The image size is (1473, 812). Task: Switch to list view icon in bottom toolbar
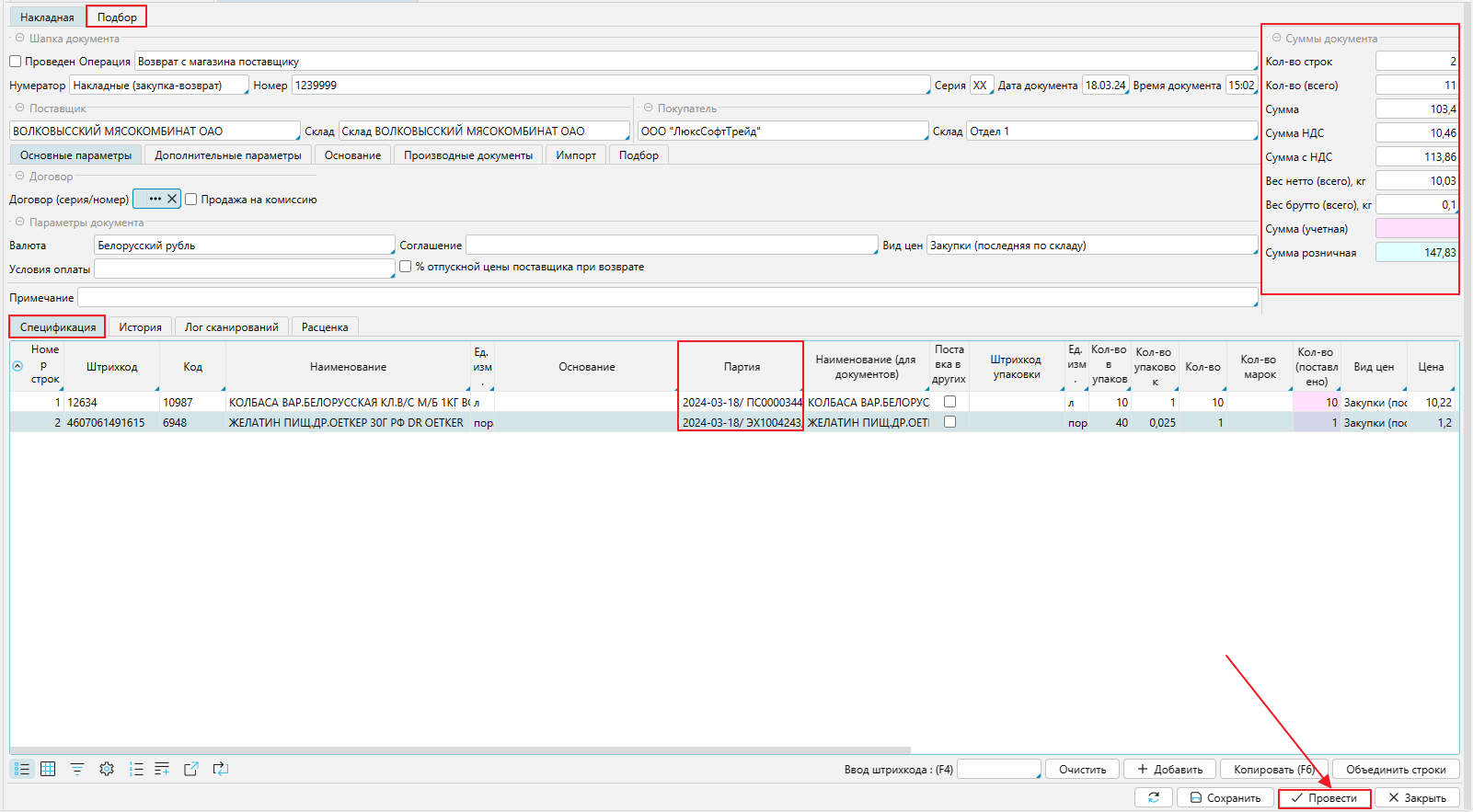(x=22, y=769)
